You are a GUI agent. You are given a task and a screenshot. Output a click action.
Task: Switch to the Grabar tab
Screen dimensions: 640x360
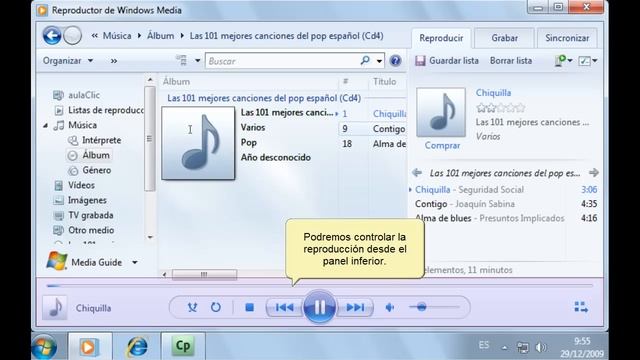tap(504, 38)
